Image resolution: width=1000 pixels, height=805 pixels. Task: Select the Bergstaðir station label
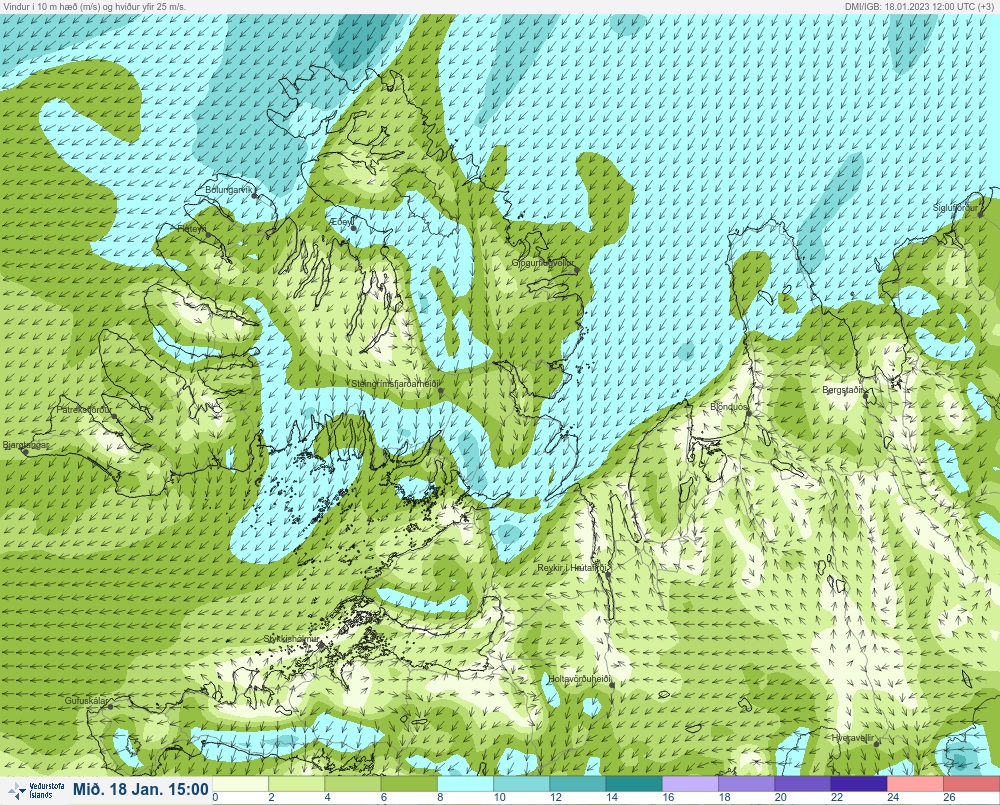842,389
